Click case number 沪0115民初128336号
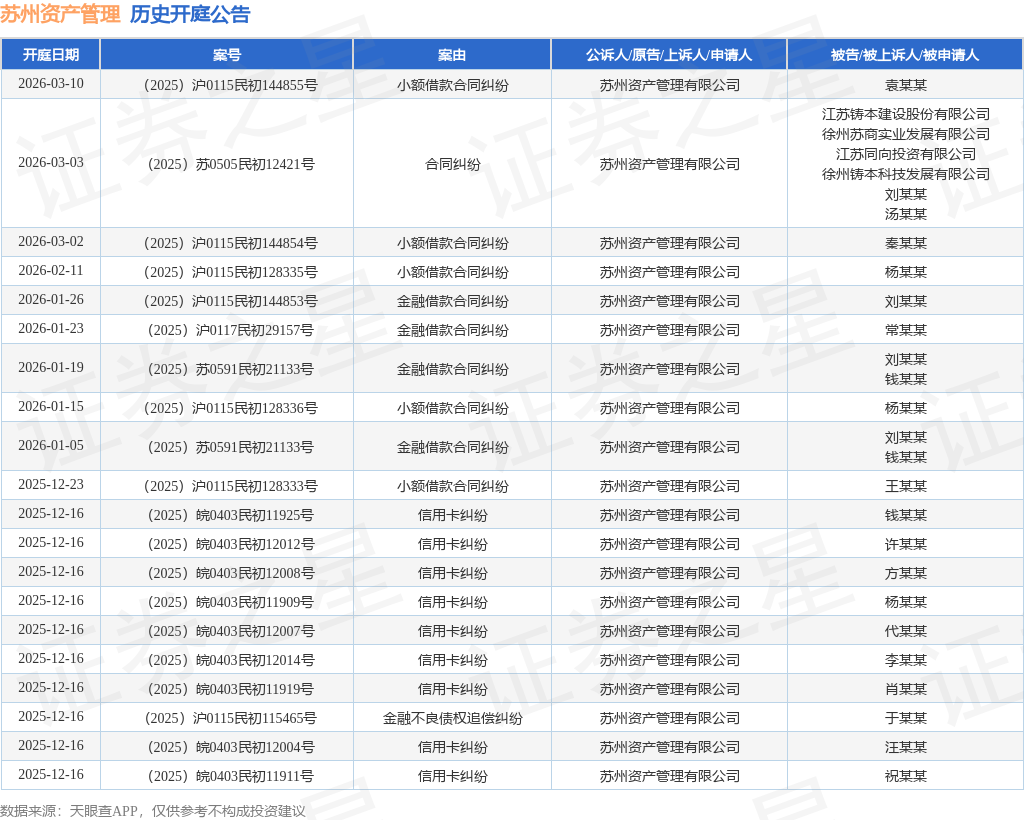This screenshot has width=1024, height=820. point(231,408)
